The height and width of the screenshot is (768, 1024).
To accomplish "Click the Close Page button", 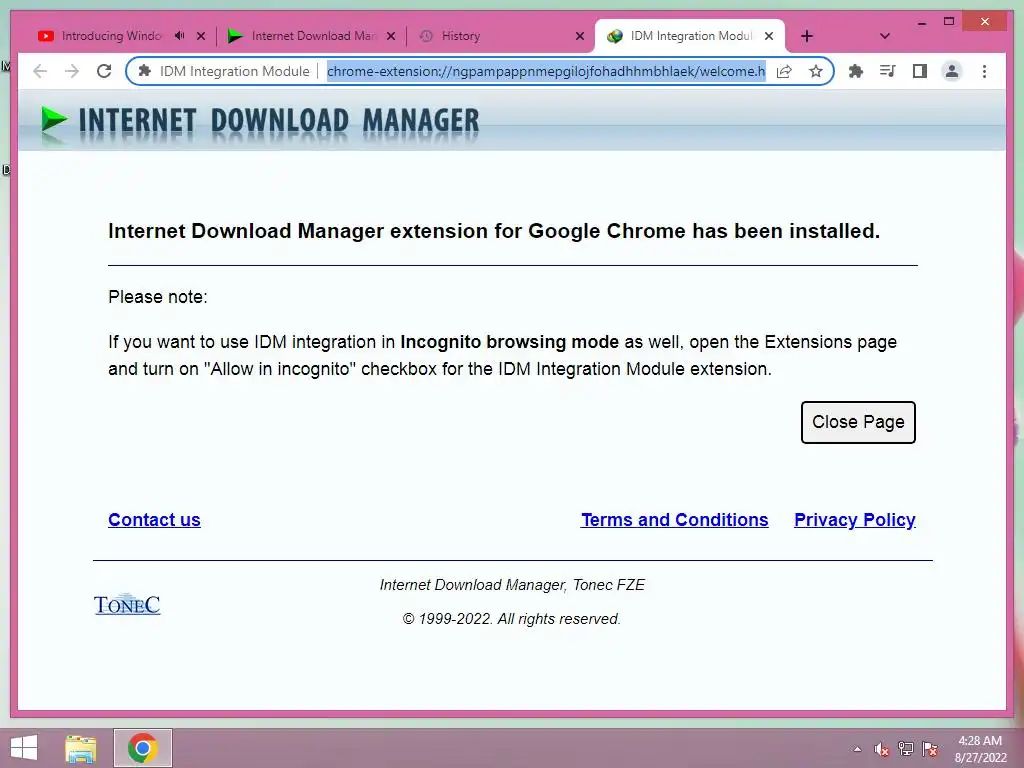I will (858, 423).
